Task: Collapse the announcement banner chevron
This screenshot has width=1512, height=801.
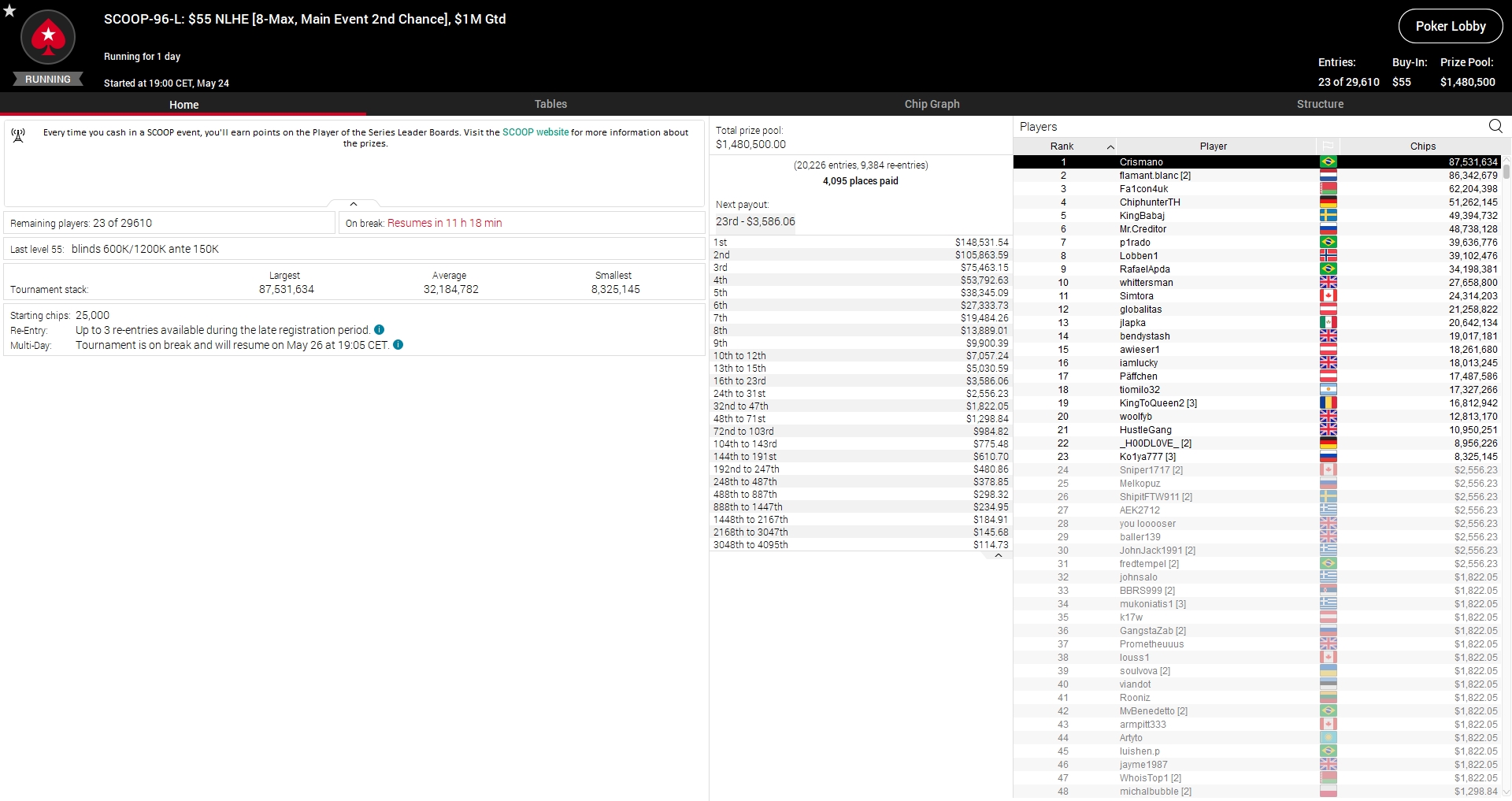Action: [x=354, y=204]
